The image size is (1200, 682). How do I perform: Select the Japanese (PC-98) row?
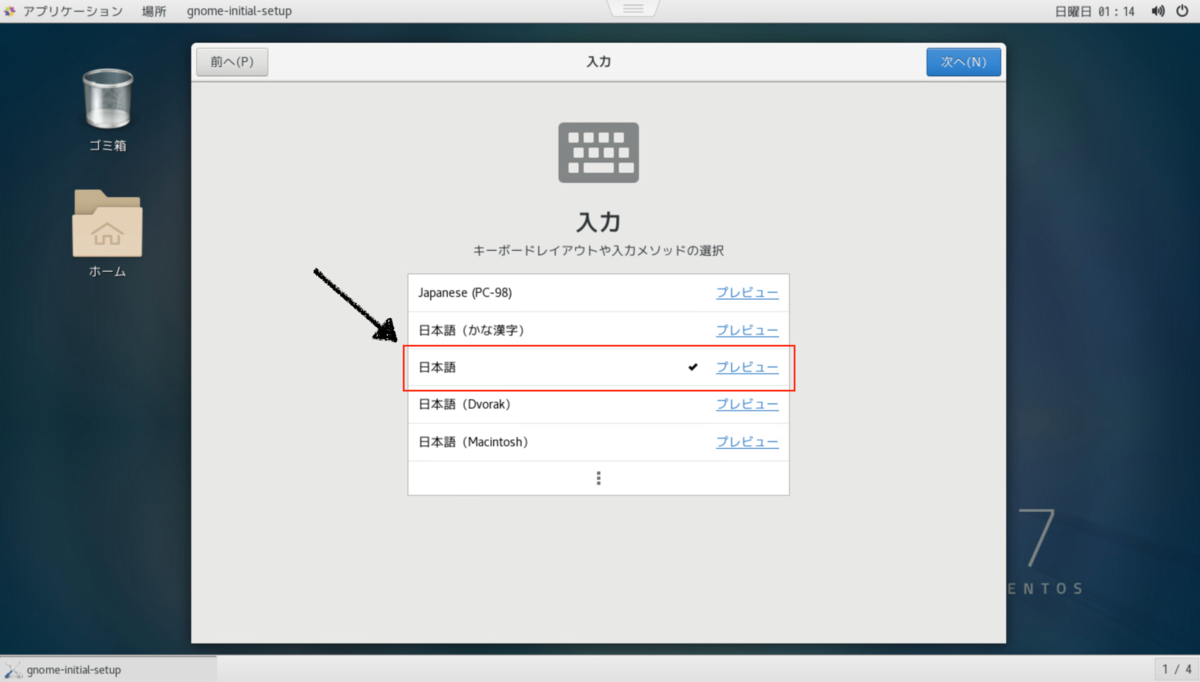[x=598, y=293]
